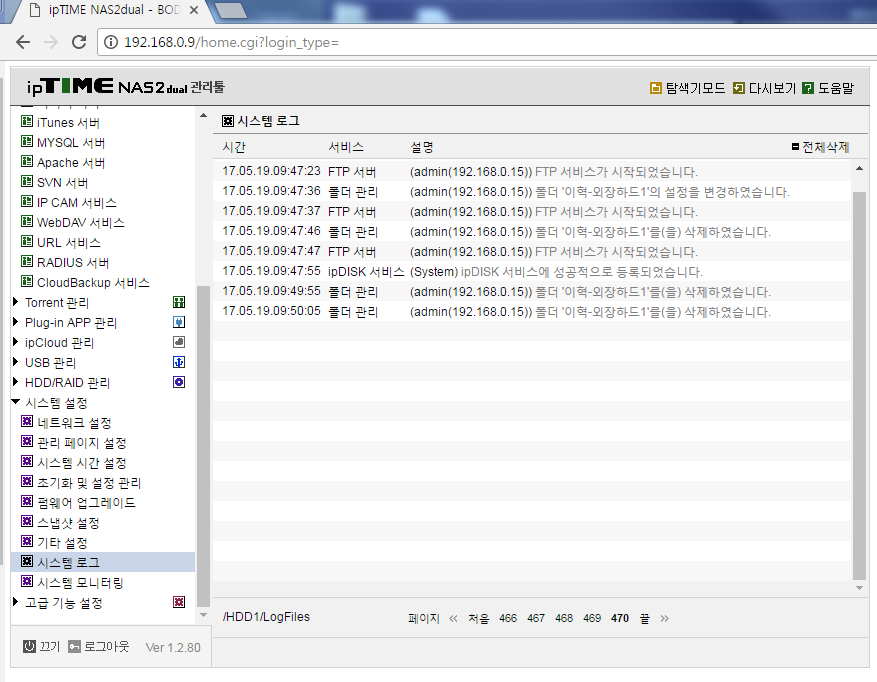Click the next pages » arrow

(x=664, y=619)
